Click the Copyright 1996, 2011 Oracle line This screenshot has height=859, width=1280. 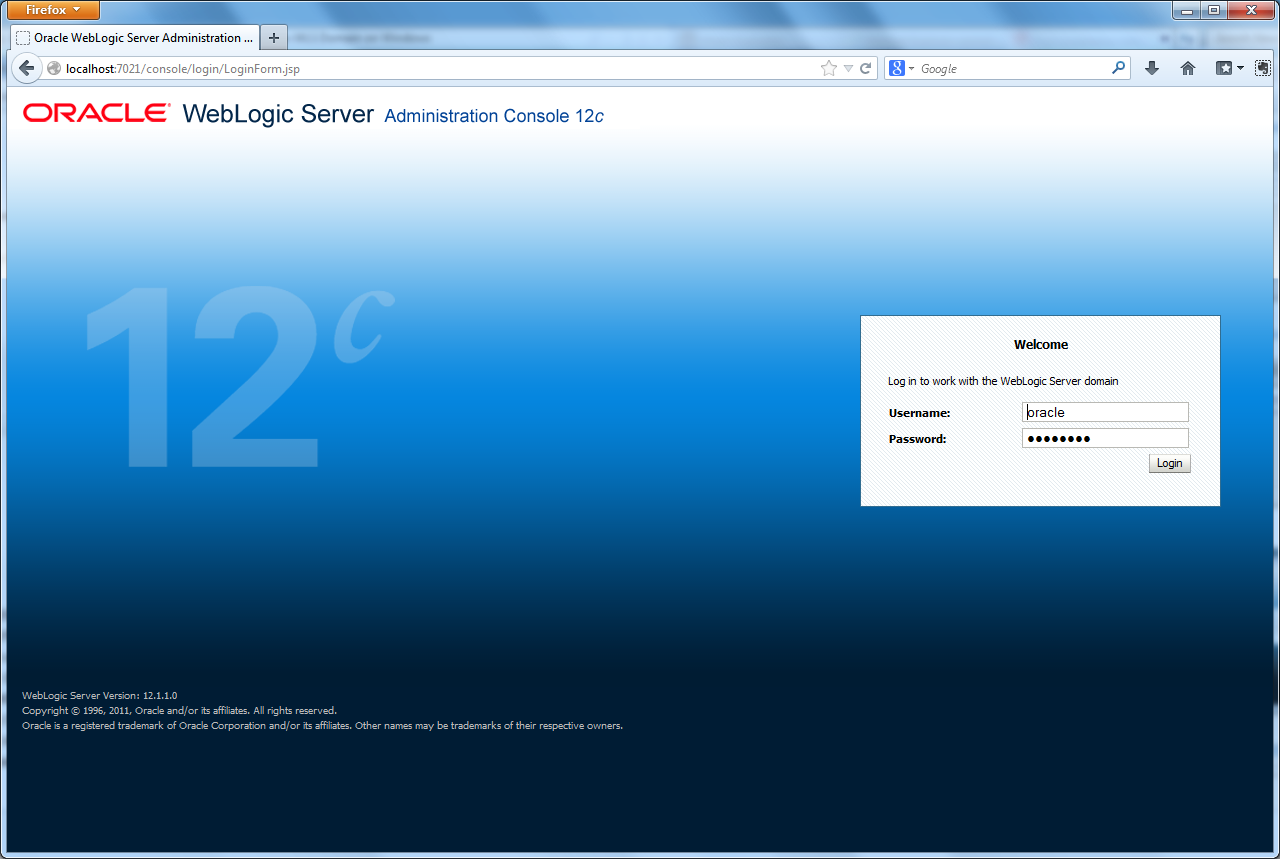tap(179, 710)
